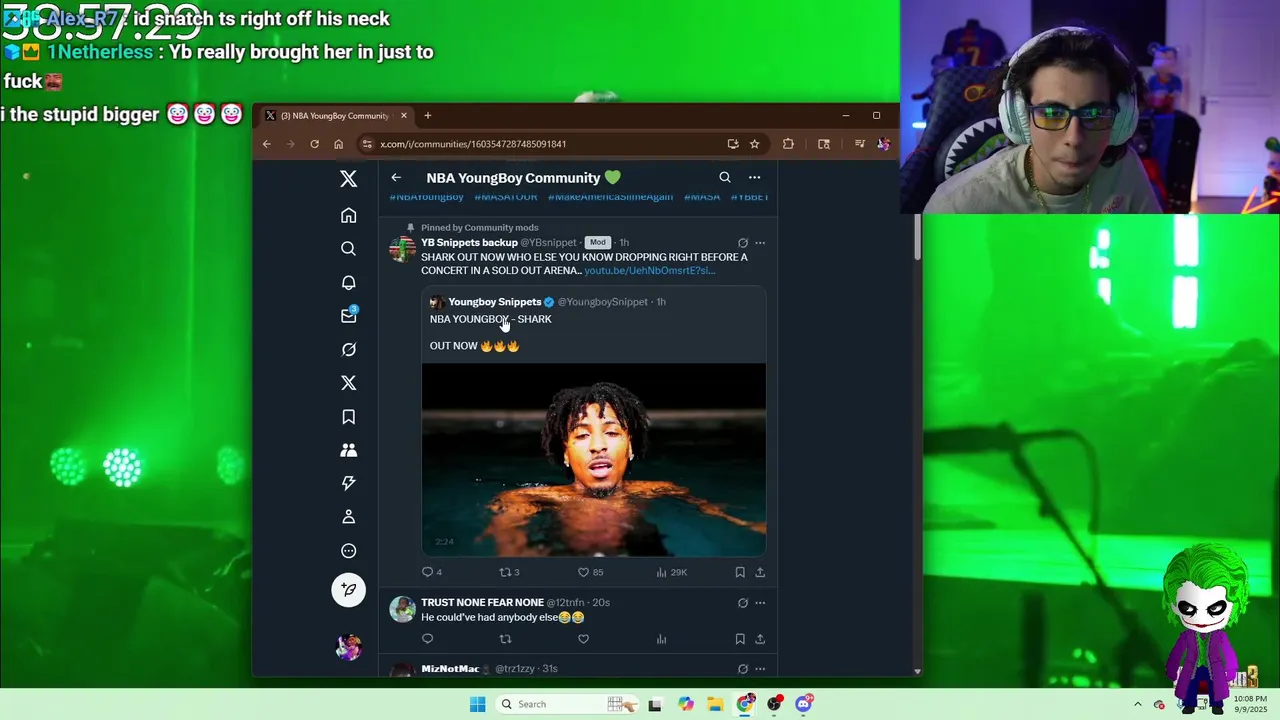Reply to pinned post with 4 comments
Screen dimensions: 1280x720
(431, 572)
